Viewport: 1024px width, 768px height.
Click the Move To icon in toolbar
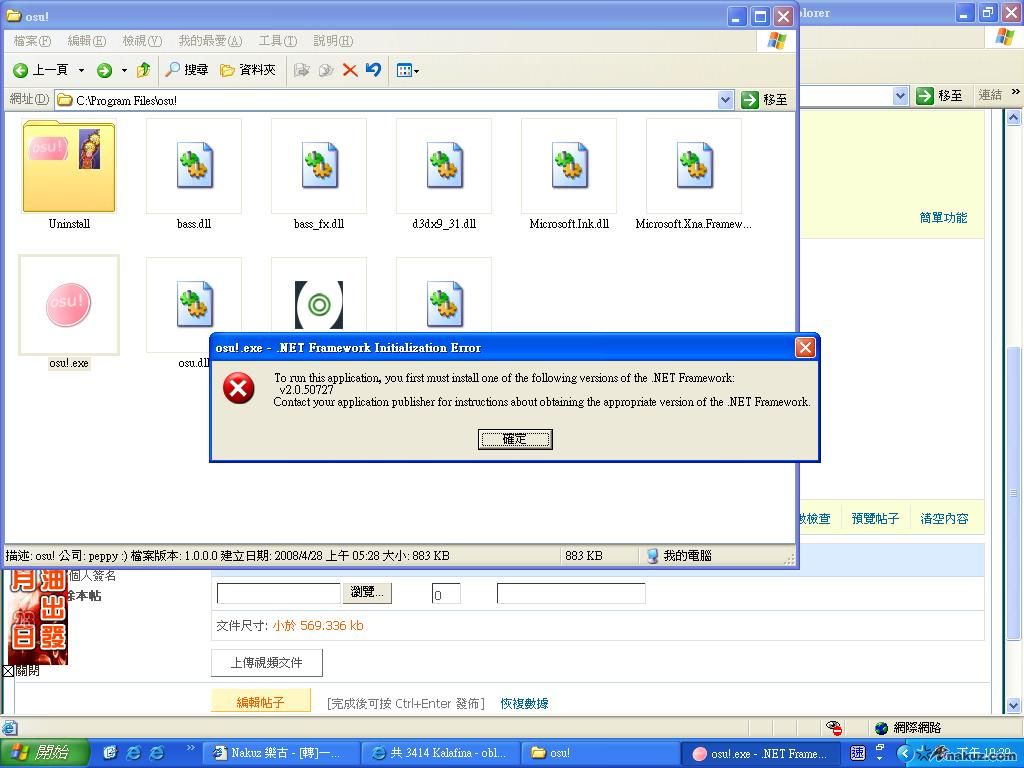pos(301,70)
